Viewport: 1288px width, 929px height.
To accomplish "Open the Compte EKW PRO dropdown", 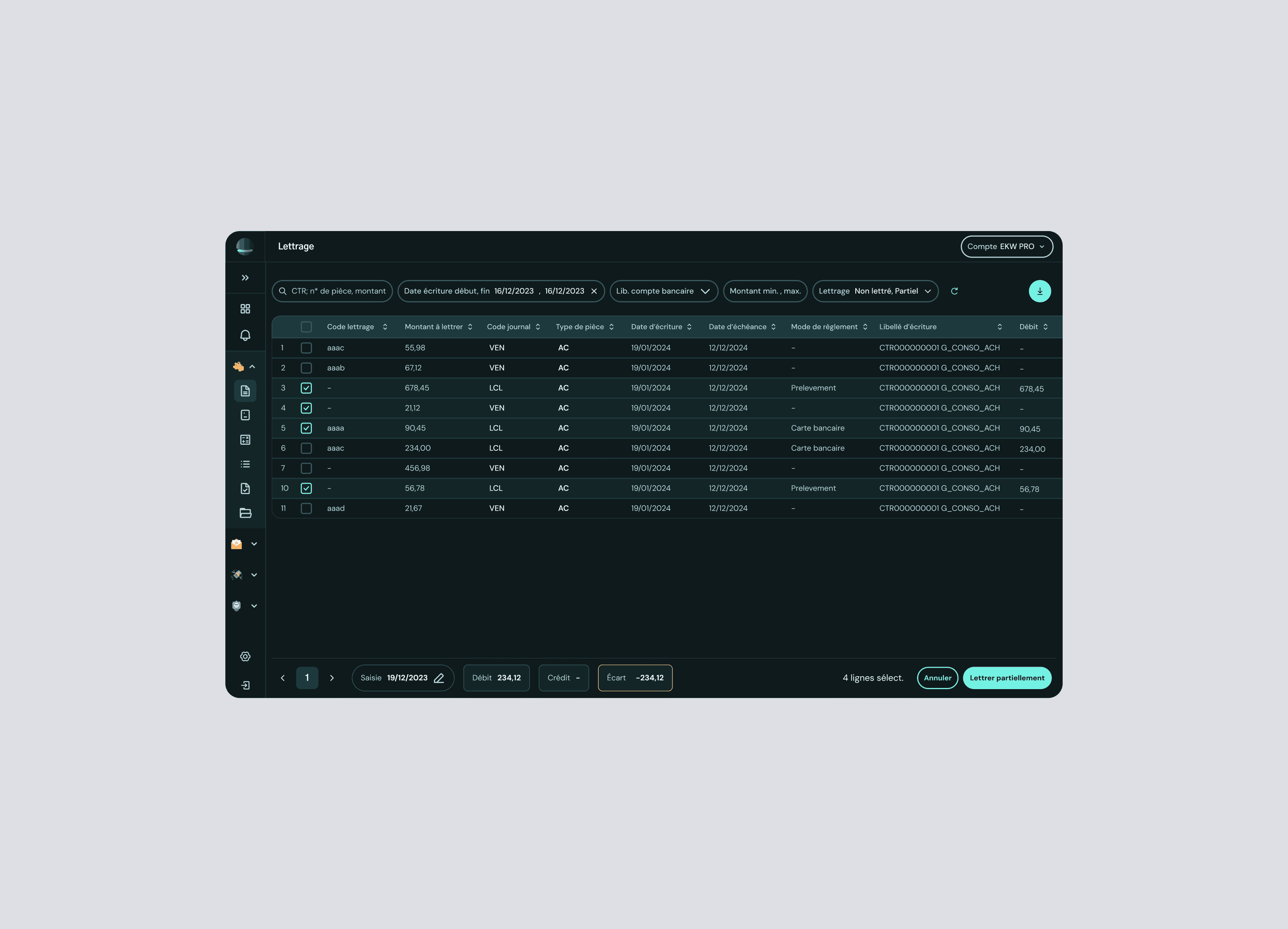I will coord(1007,247).
